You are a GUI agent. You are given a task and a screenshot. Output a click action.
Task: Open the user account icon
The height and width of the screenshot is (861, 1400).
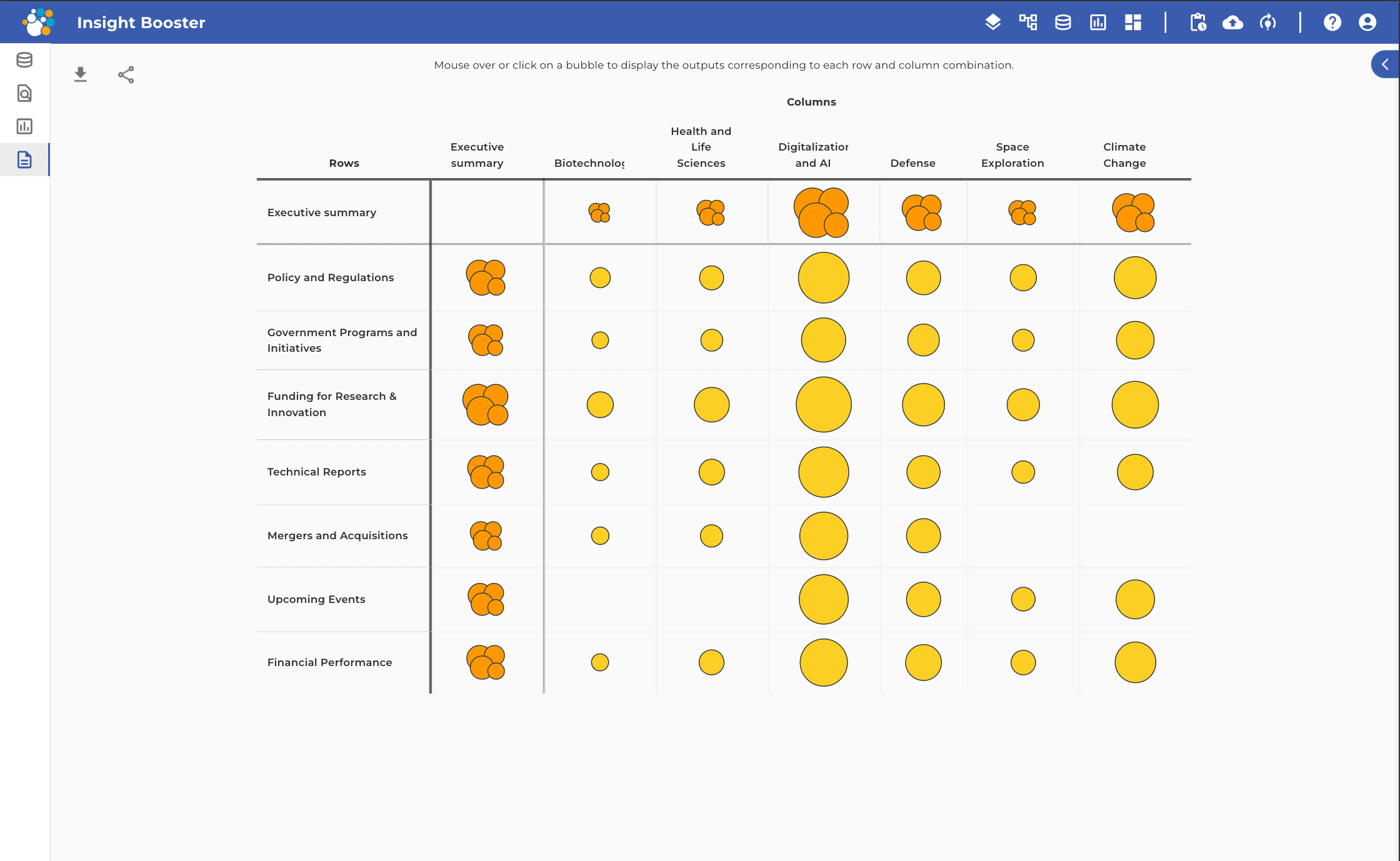pyautogui.click(x=1367, y=22)
